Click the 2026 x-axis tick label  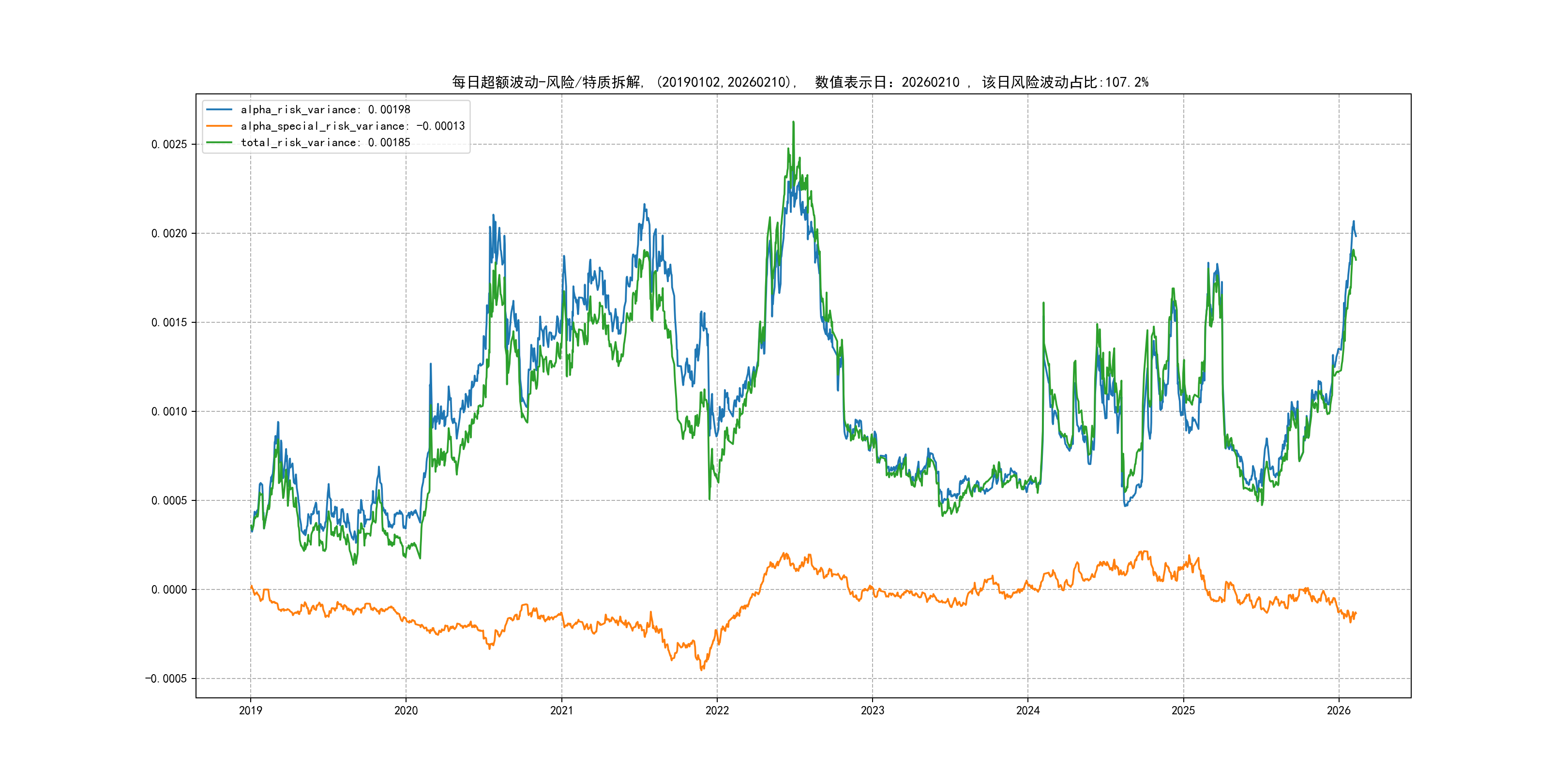click(1339, 710)
